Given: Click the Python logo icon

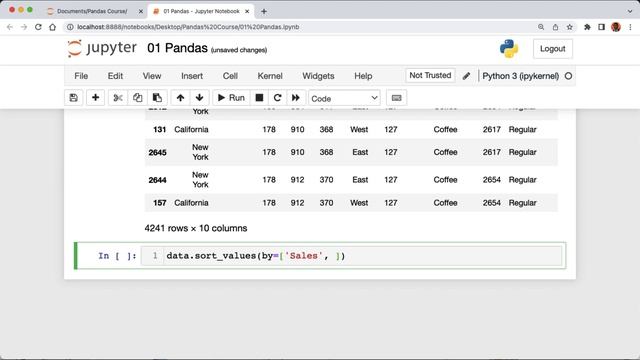Looking at the screenshot, I should tap(509, 49).
